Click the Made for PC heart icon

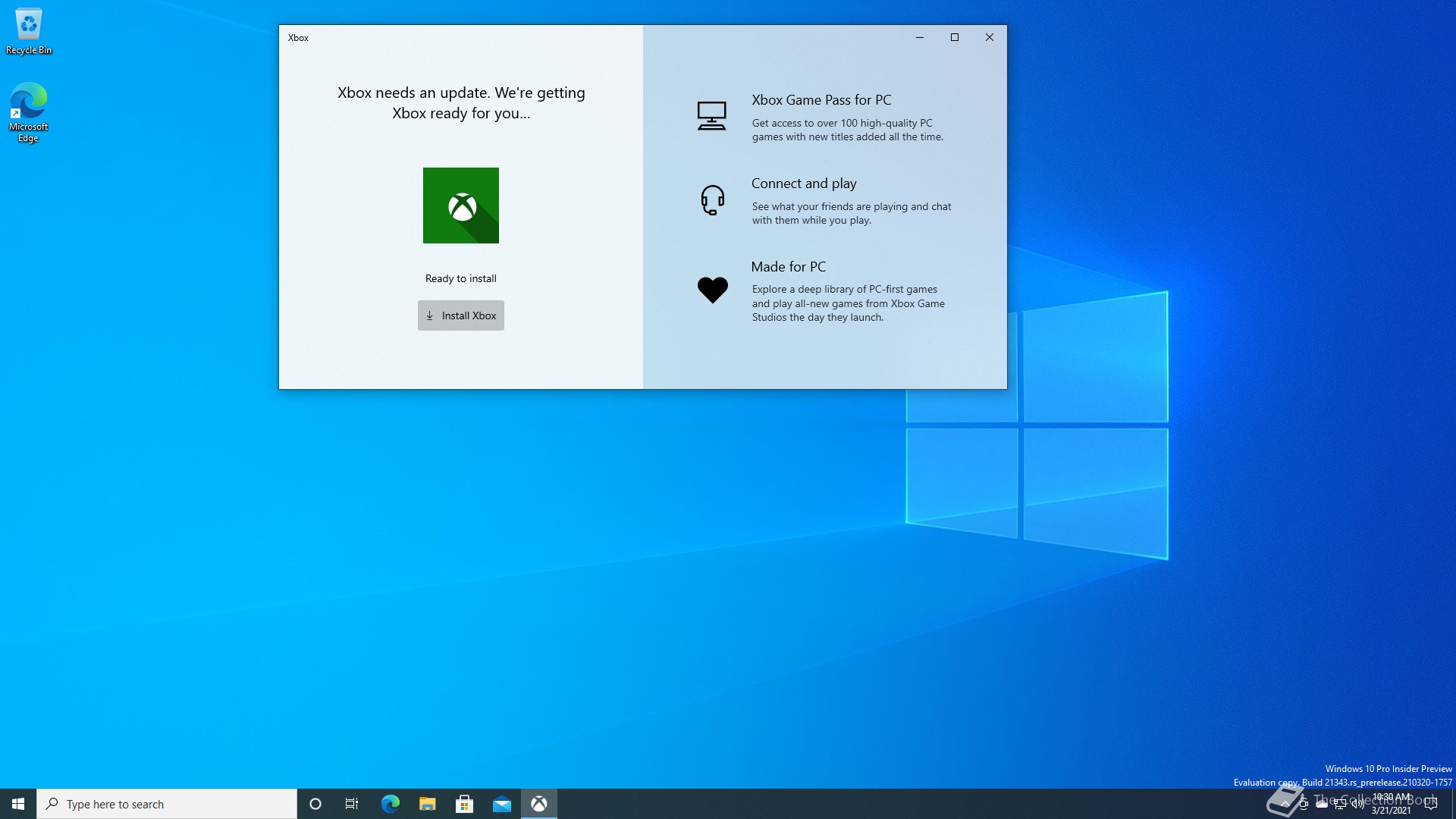(712, 290)
